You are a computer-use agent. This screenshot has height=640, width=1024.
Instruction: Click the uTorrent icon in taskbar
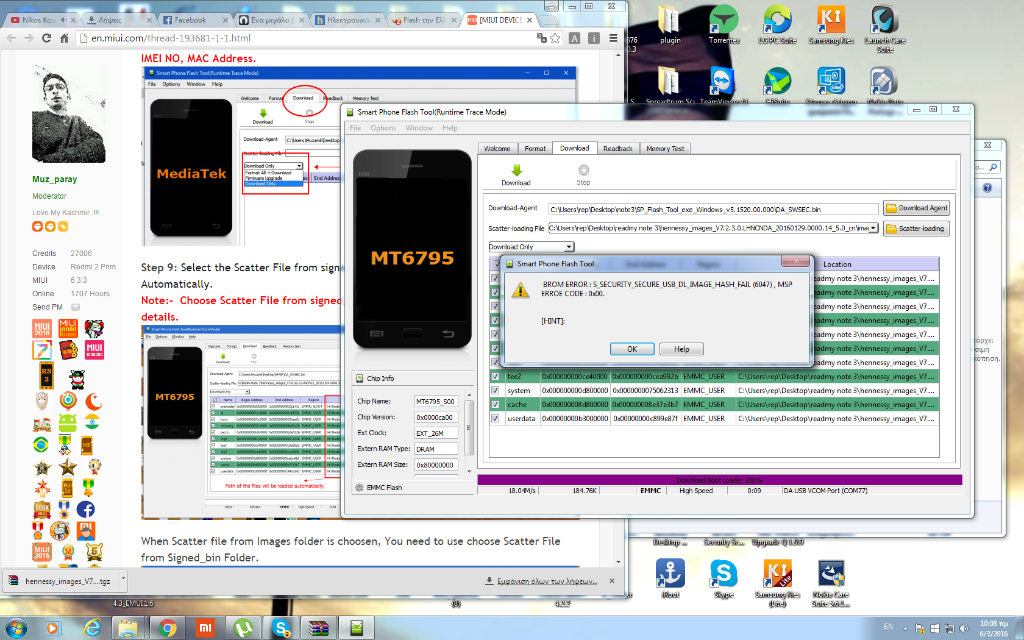click(243, 627)
